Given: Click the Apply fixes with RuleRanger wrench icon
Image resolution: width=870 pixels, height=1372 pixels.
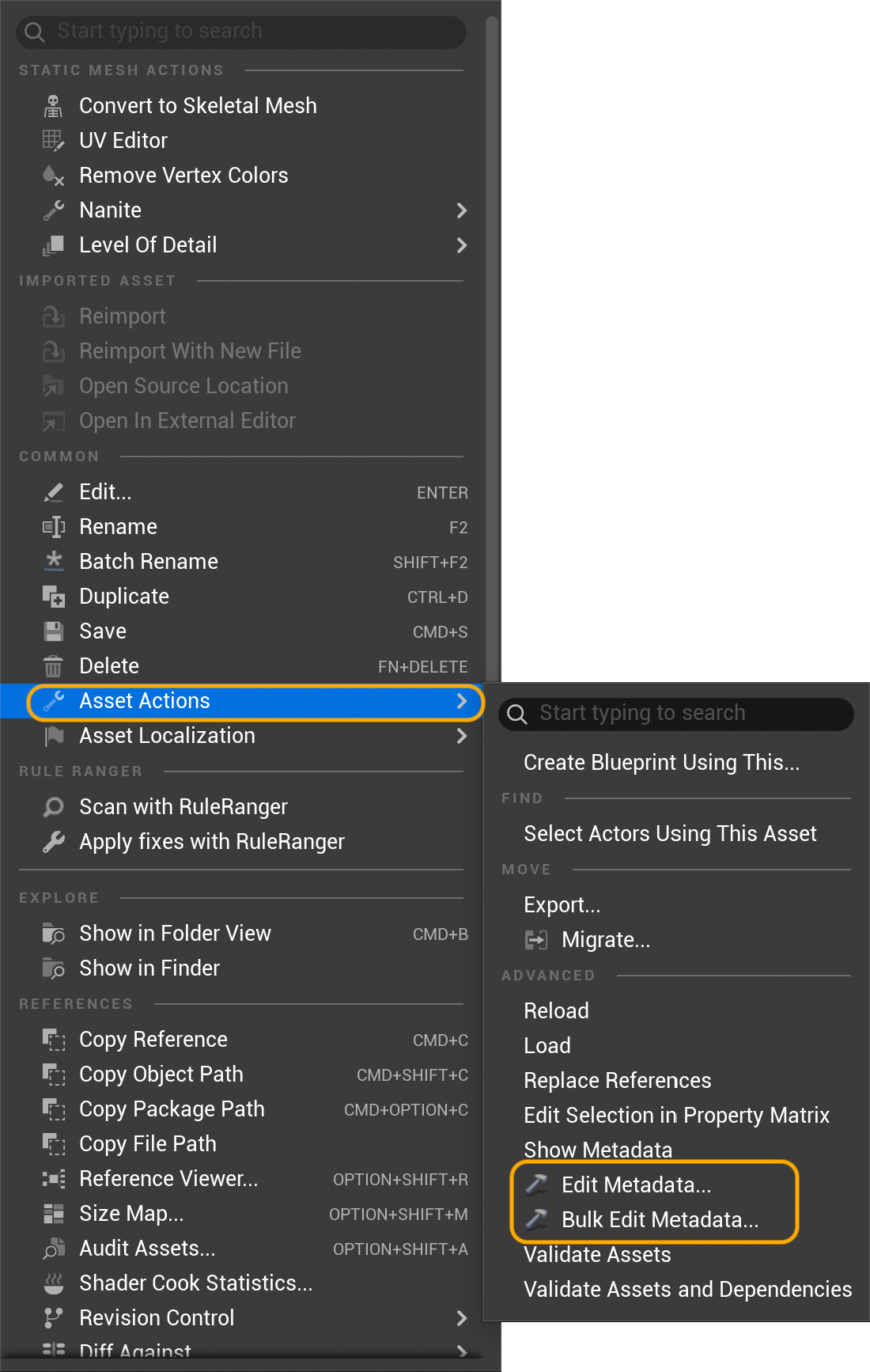Looking at the screenshot, I should (x=53, y=842).
